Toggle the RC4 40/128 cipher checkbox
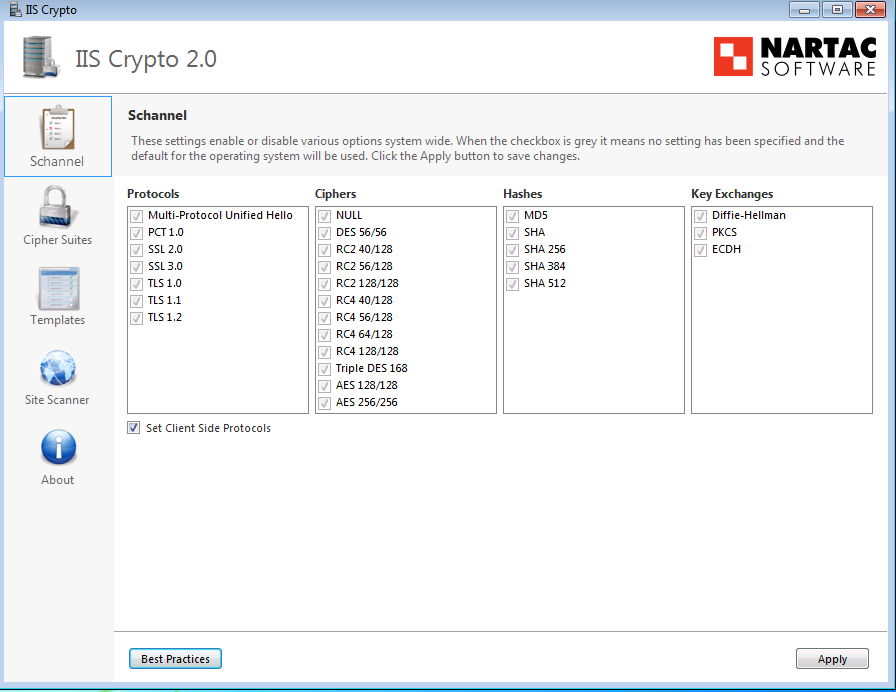The height and width of the screenshot is (692, 896). click(325, 301)
